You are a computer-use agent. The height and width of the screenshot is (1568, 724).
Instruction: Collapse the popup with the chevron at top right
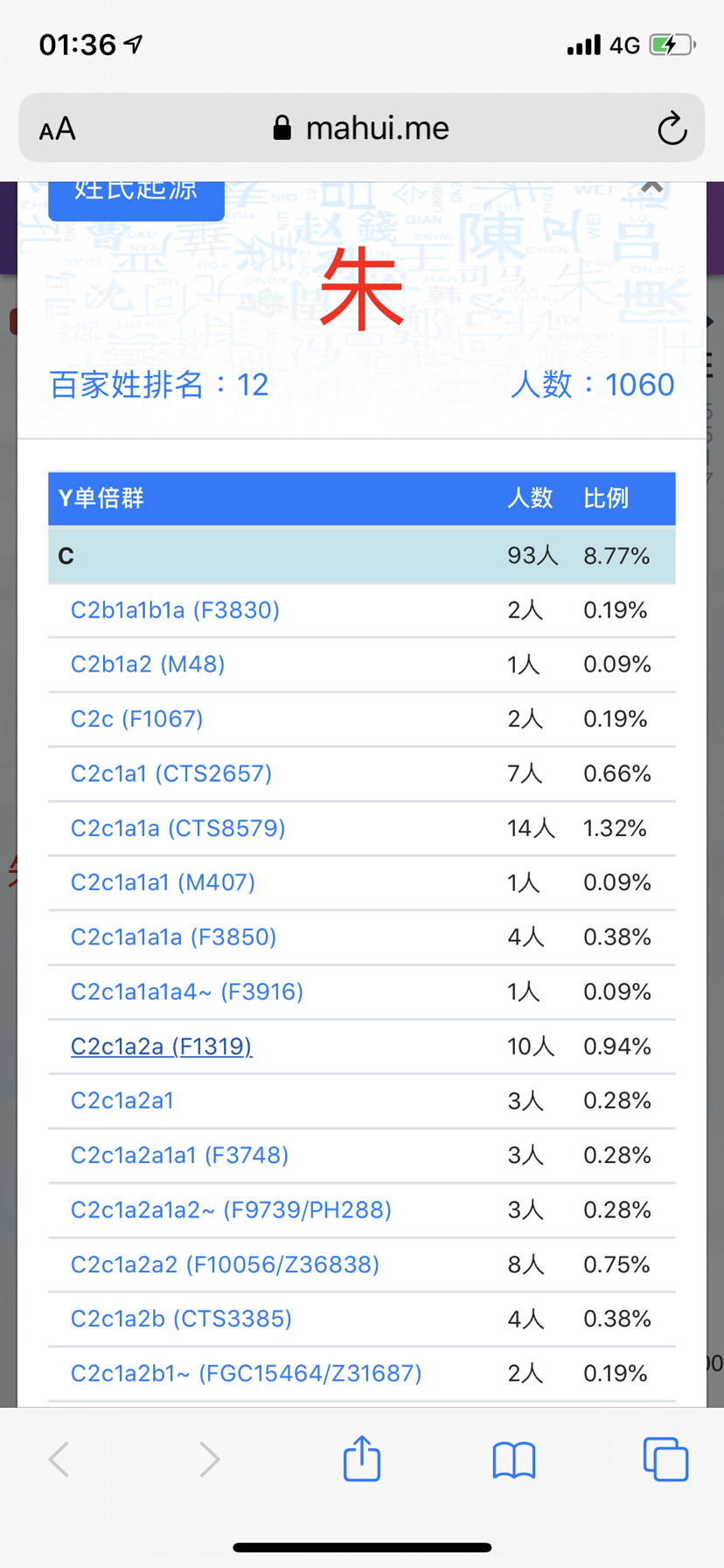tap(651, 187)
